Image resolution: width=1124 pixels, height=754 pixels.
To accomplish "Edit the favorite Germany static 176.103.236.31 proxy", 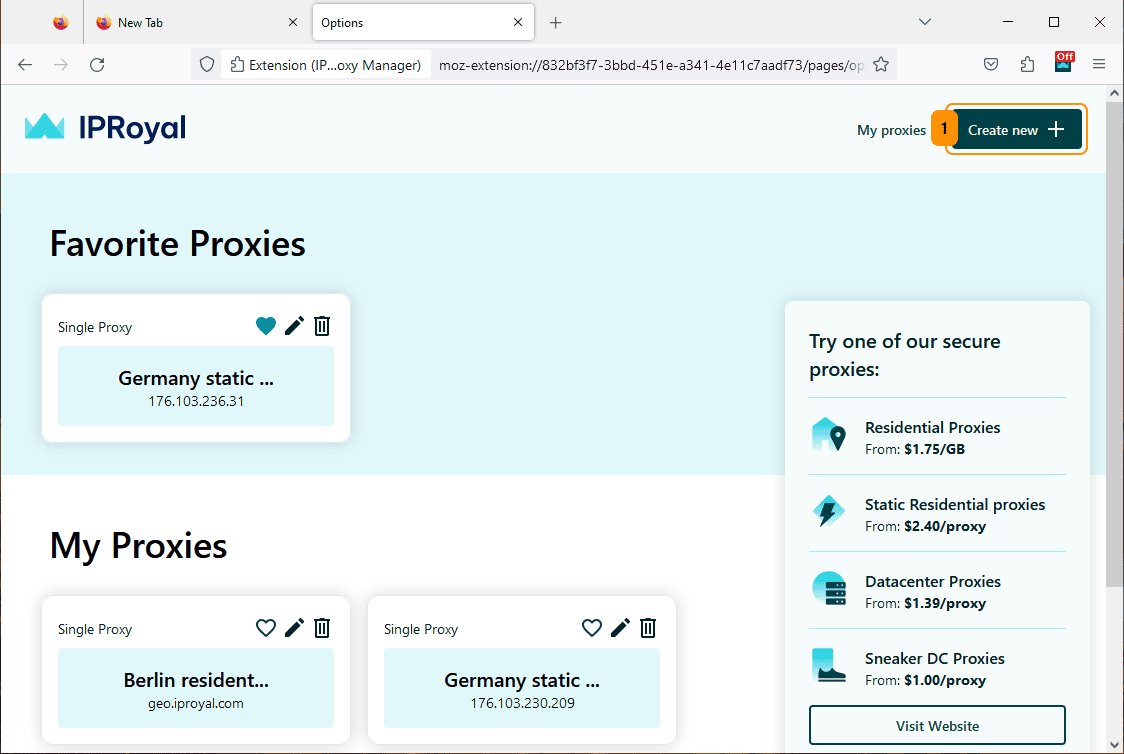I will coord(295,326).
